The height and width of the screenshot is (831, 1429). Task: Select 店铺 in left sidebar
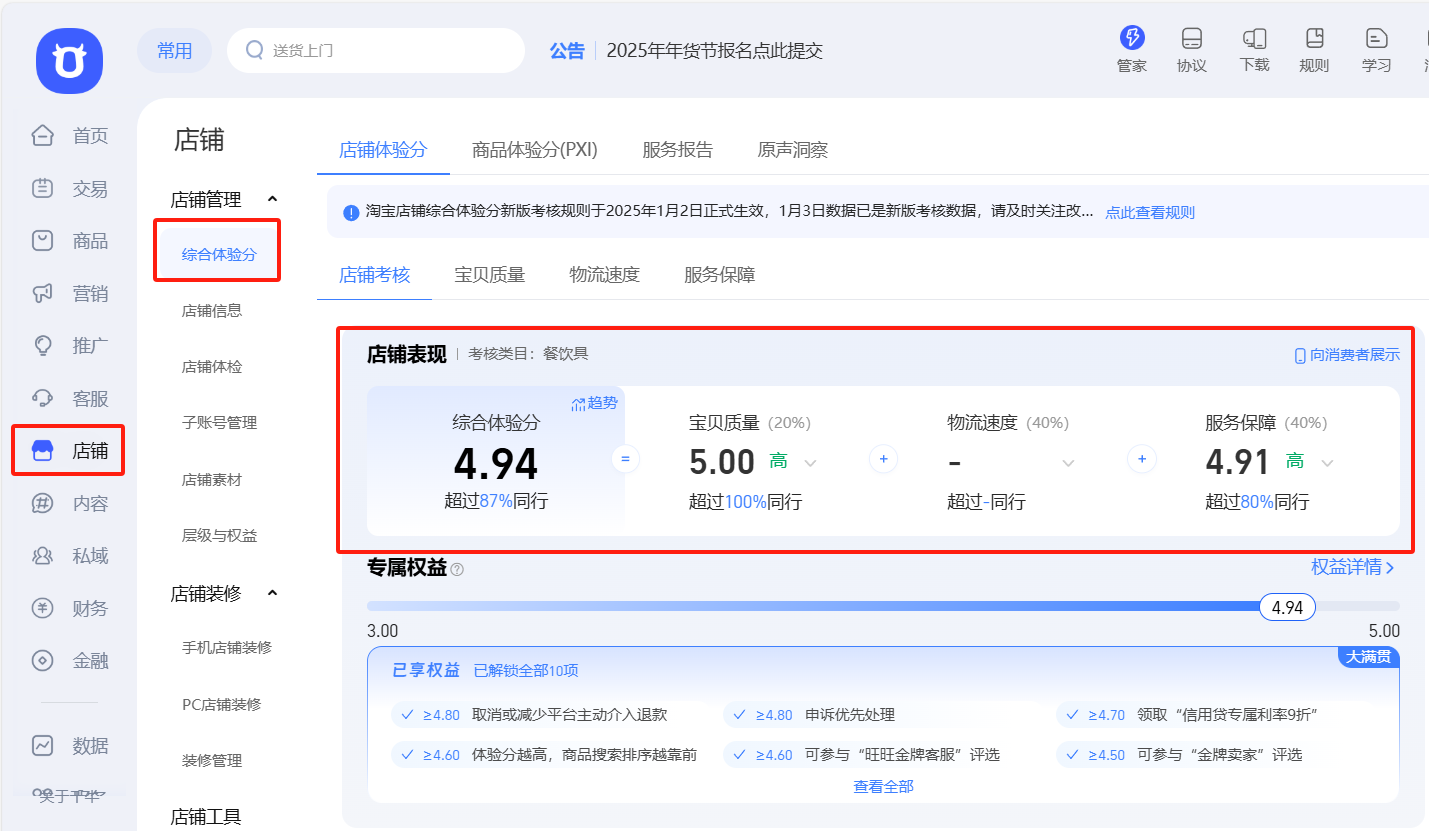(x=68, y=450)
